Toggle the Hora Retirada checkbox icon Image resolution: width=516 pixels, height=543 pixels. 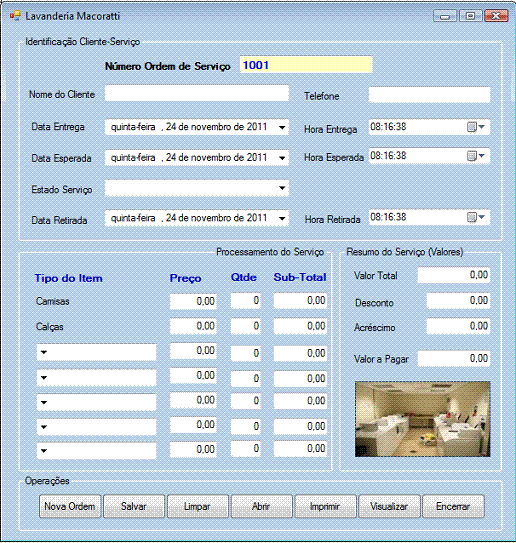[x=472, y=217]
